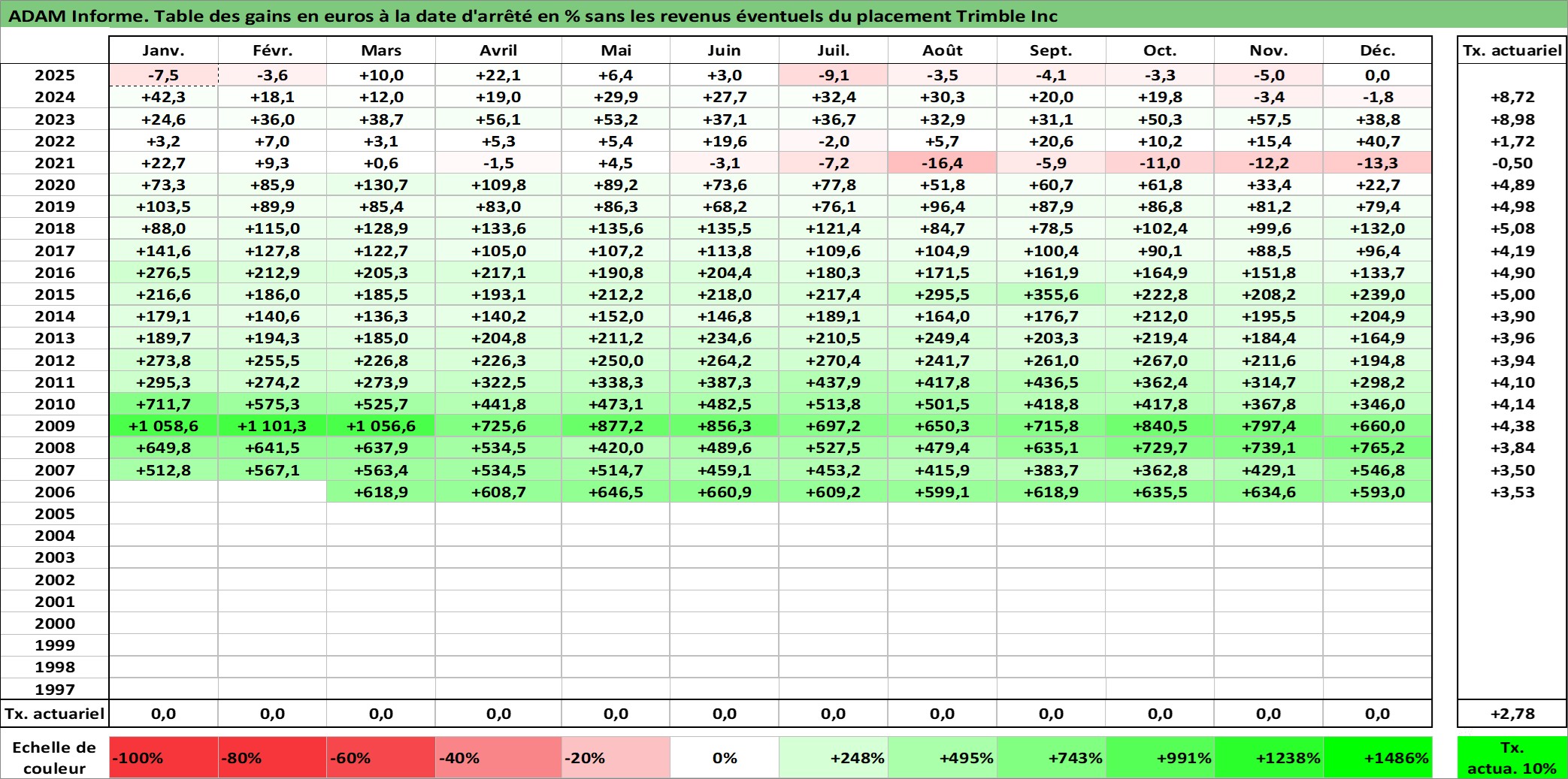
Task: Click the ADAM Informe title banner text
Action: 532,16
